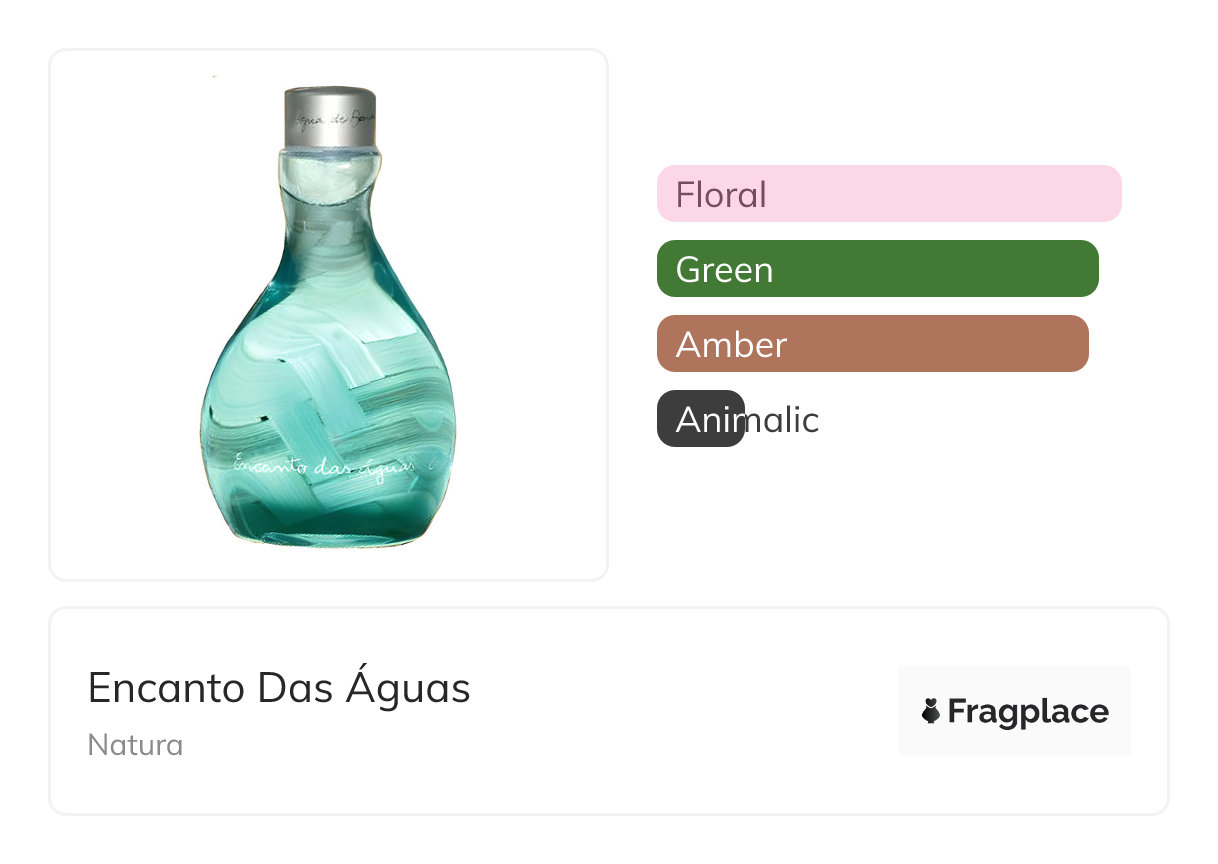Click the dark Animalic accord bar

click(x=700, y=419)
